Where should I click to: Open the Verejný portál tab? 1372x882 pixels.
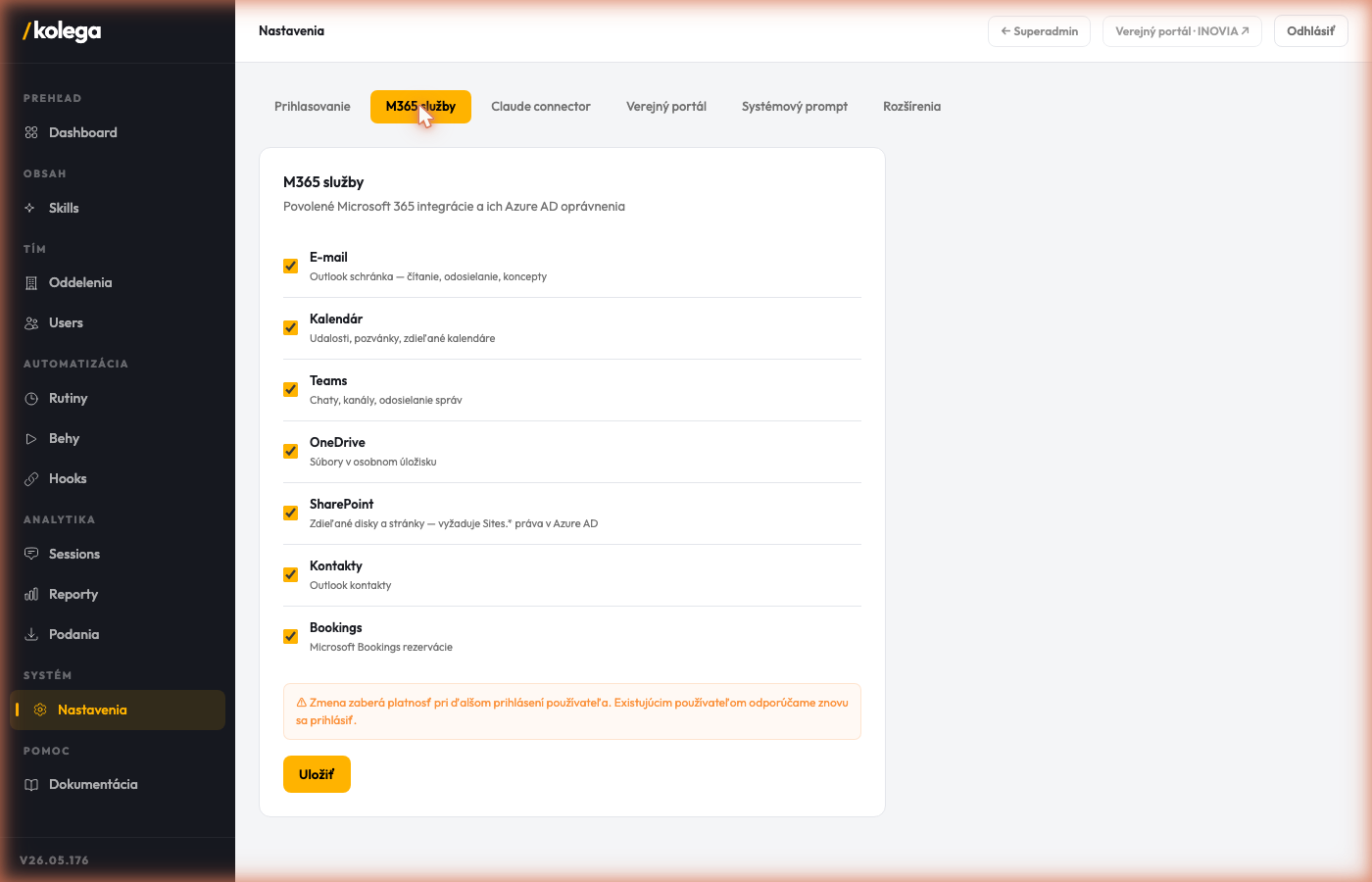coord(666,107)
